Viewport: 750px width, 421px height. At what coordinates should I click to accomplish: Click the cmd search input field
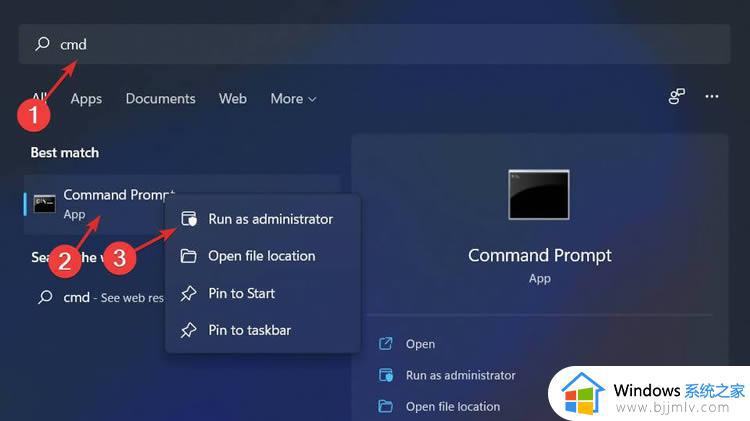click(375, 44)
